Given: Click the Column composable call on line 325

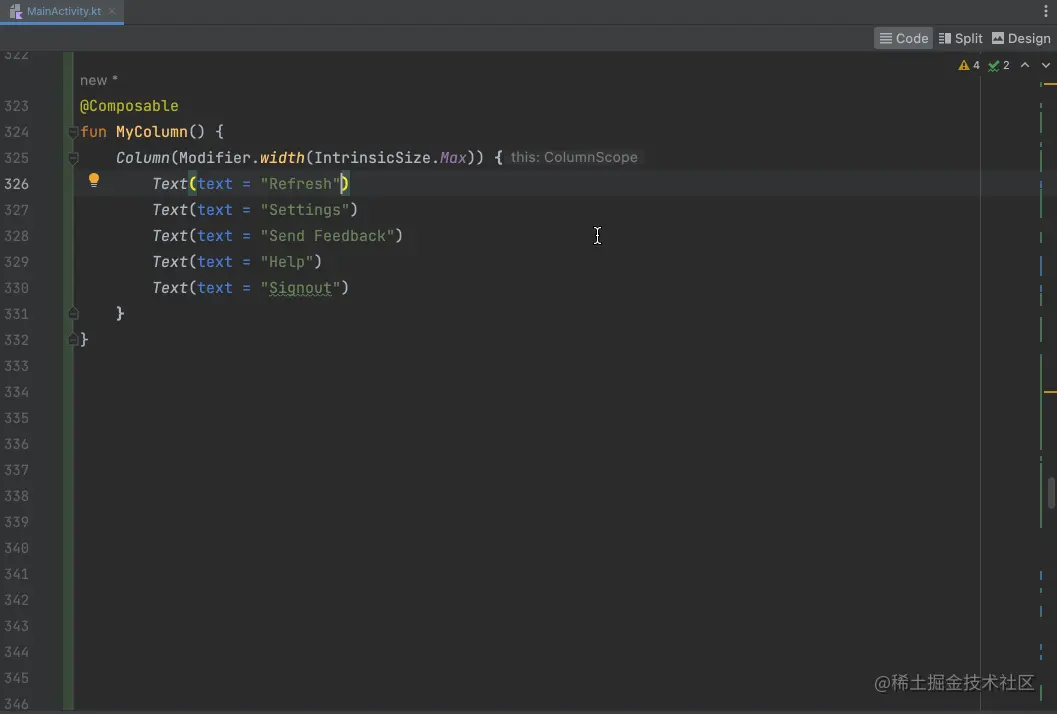Looking at the screenshot, I should pyautogui.click(x=143, y=158).
